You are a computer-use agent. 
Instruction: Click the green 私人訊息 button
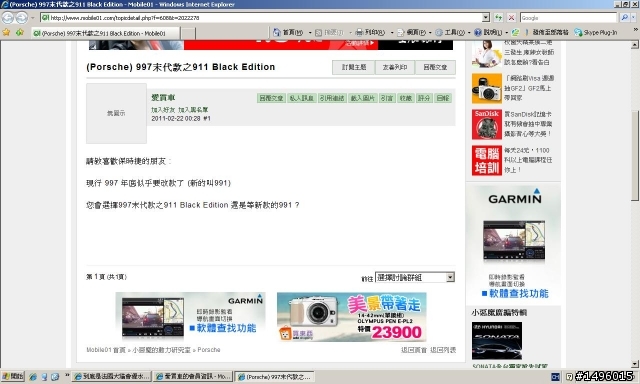point(301,98)
